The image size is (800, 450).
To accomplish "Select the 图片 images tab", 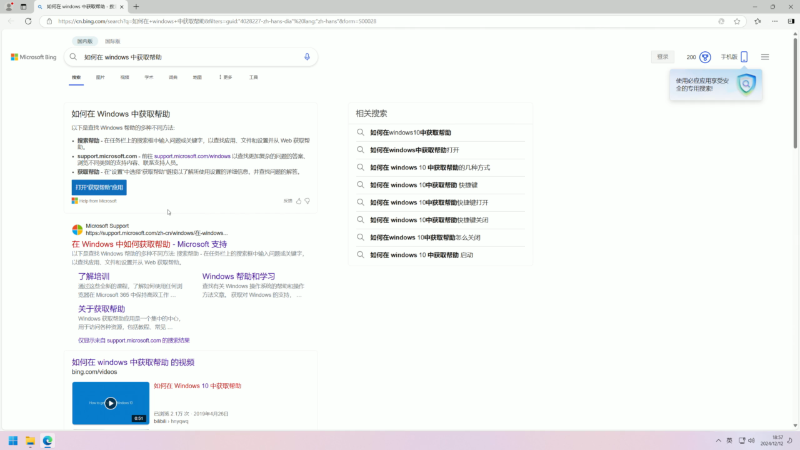I will [100, 78].
